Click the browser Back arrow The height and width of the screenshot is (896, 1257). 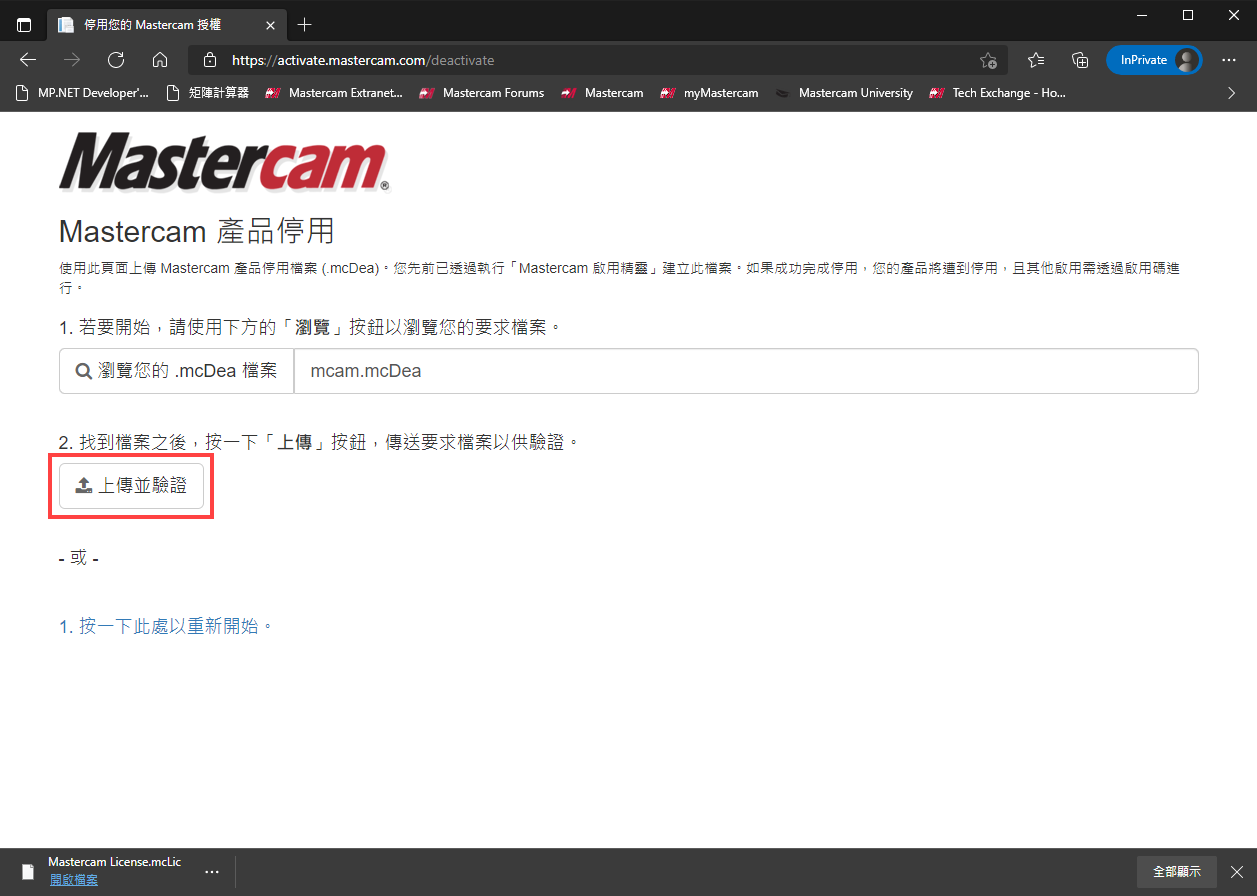tap(28, 60)
